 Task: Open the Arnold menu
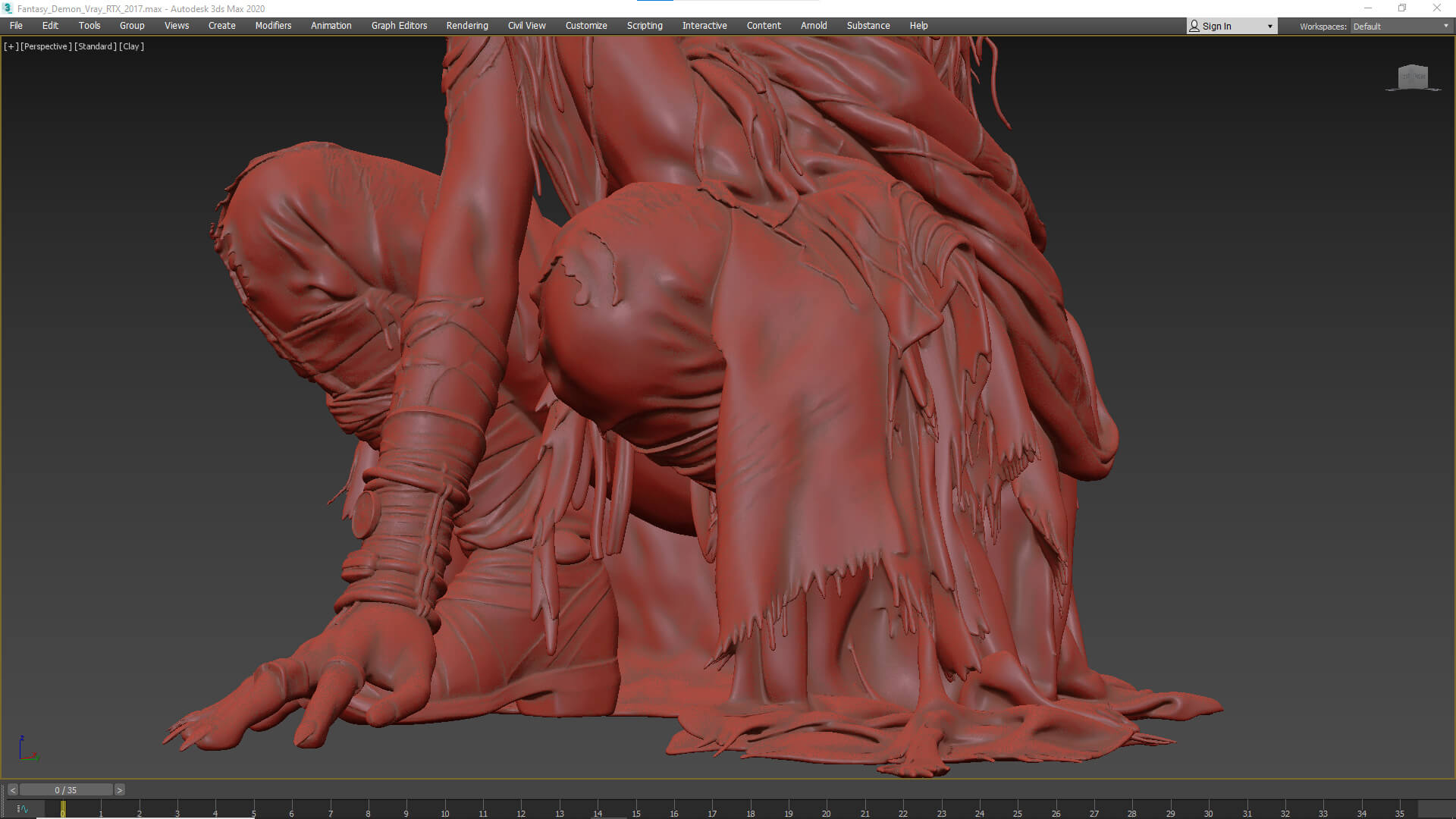click(814, 25)
